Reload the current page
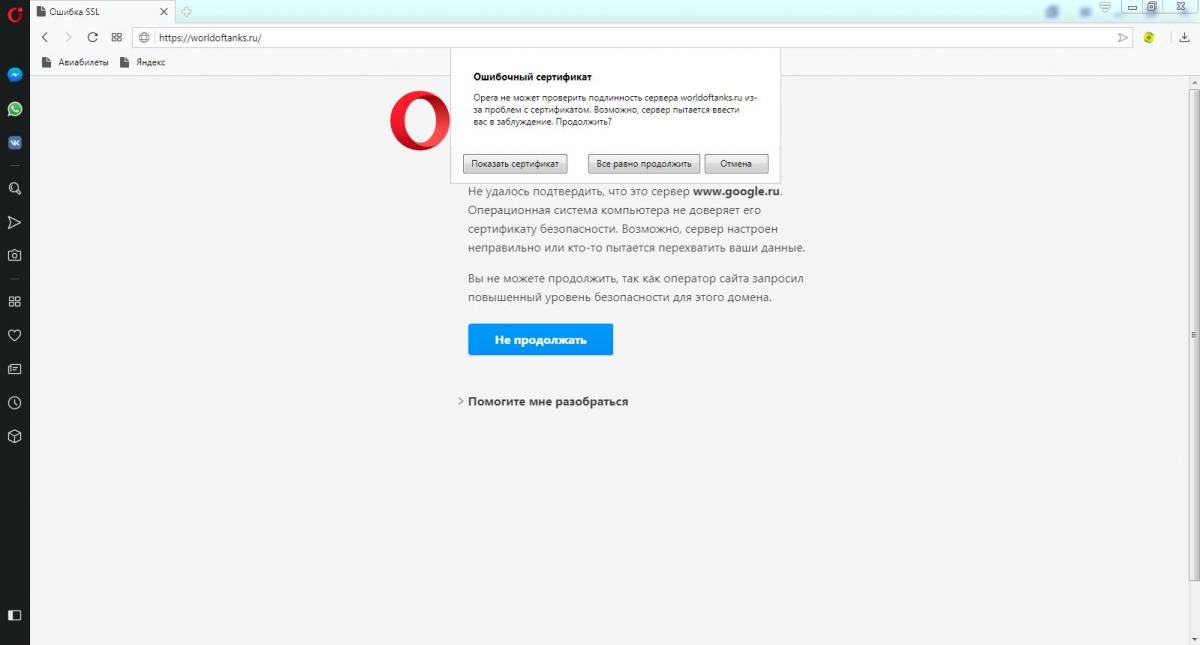The width and height of the screenshot is (1200, 645). 93,37
